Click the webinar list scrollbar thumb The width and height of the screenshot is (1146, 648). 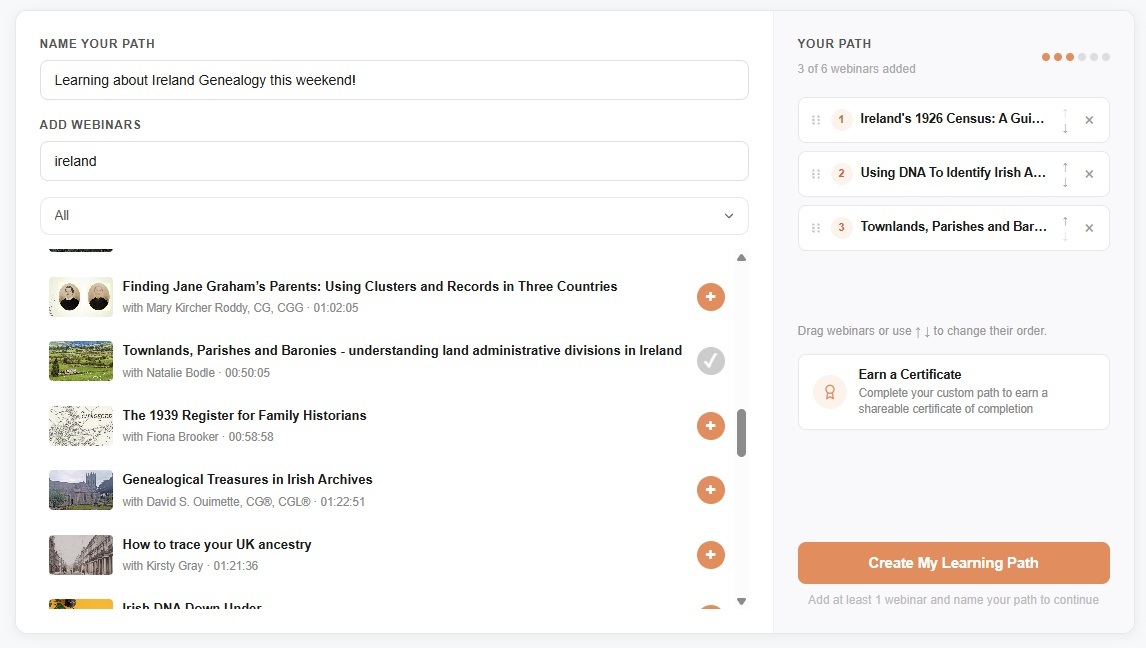coord(741,432)
